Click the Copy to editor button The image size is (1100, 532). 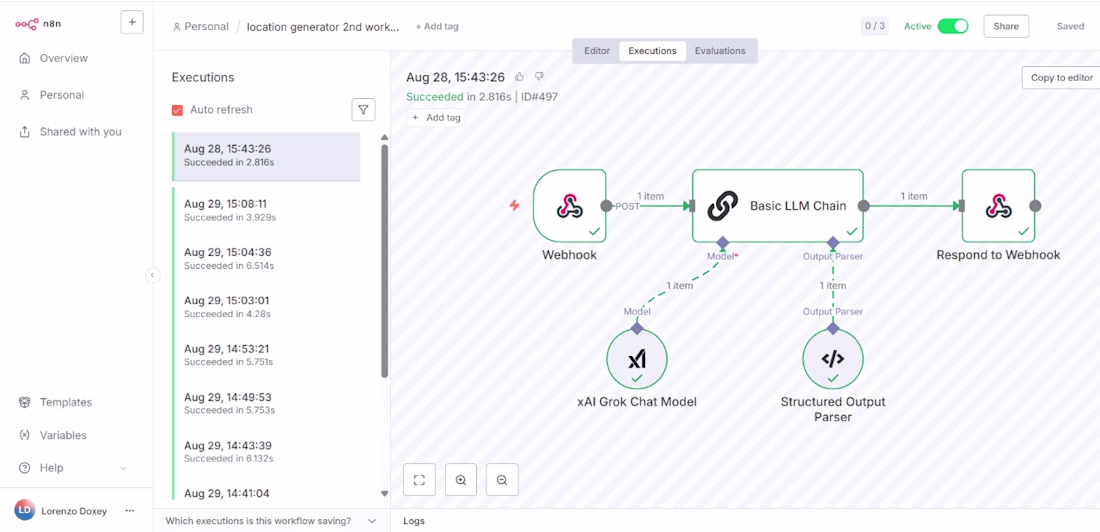[1061, 78]
